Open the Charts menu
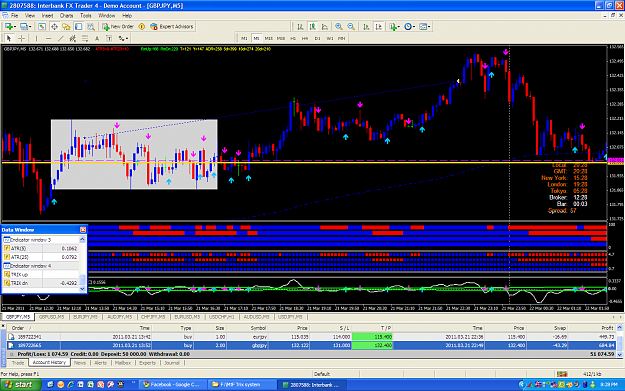This screenshot has width=625, height=391. [66, 16]
